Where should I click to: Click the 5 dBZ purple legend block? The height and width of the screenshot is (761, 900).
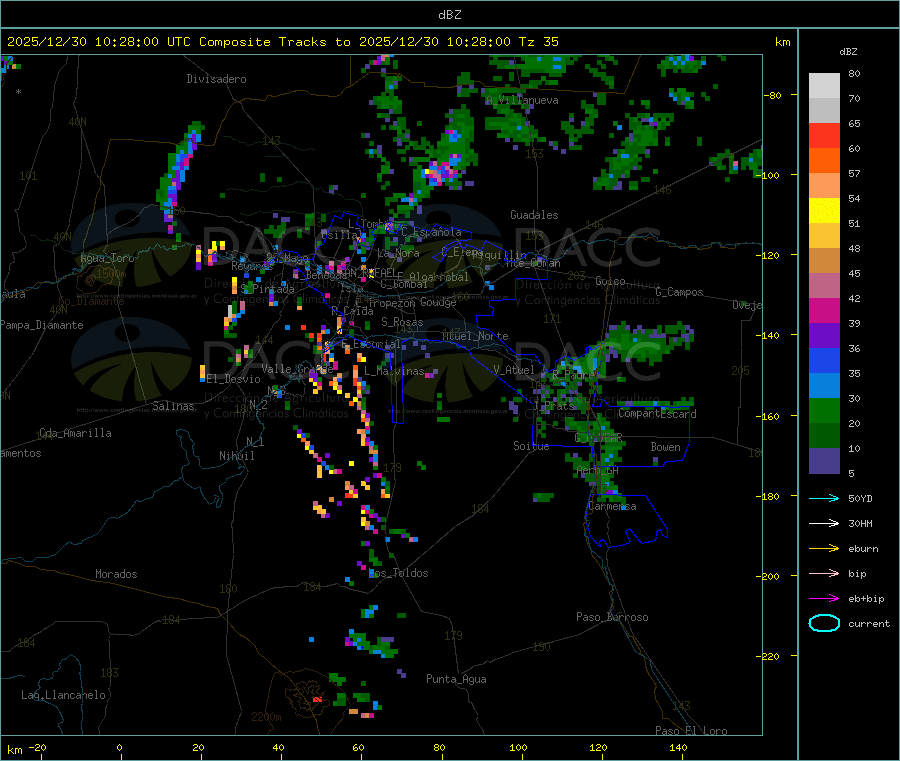click(x=824, y=461)
